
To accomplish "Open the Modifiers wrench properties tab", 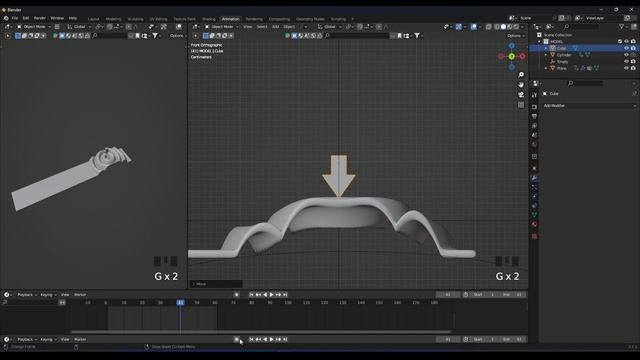I will (534, 178).
